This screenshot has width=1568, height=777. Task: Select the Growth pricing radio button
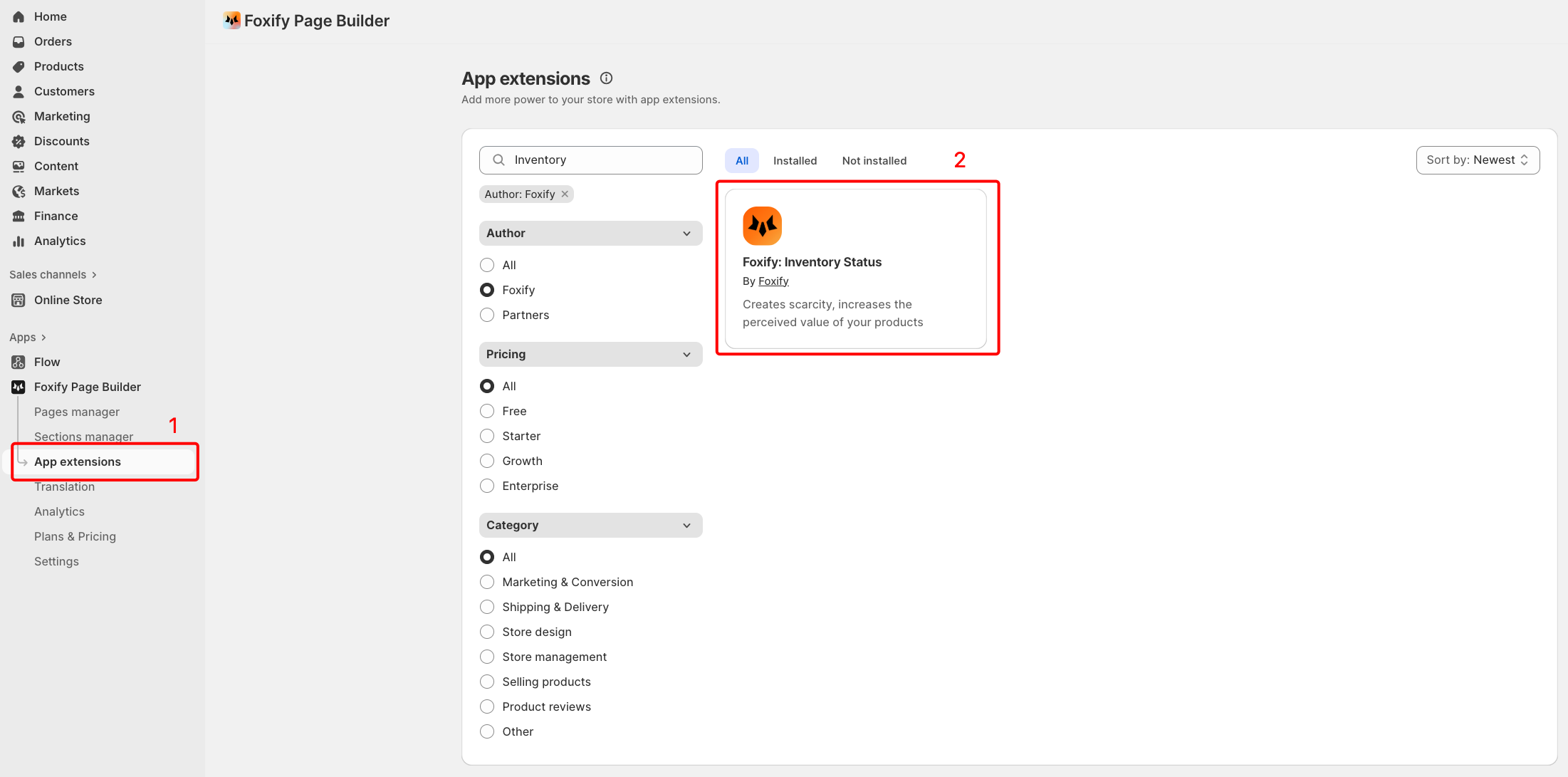(x=487, y=461)
